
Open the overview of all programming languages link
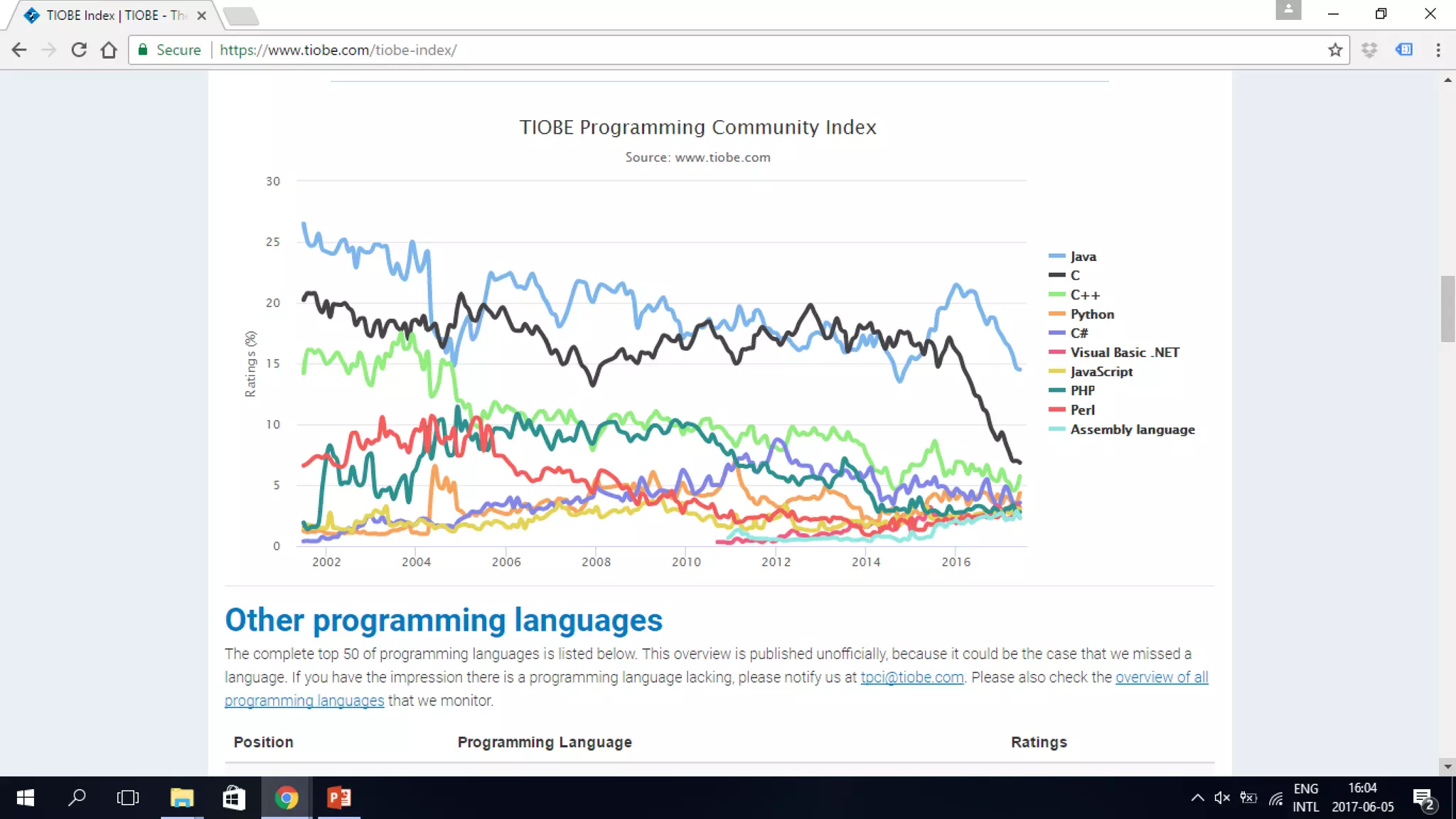(x=1161, y=678)
